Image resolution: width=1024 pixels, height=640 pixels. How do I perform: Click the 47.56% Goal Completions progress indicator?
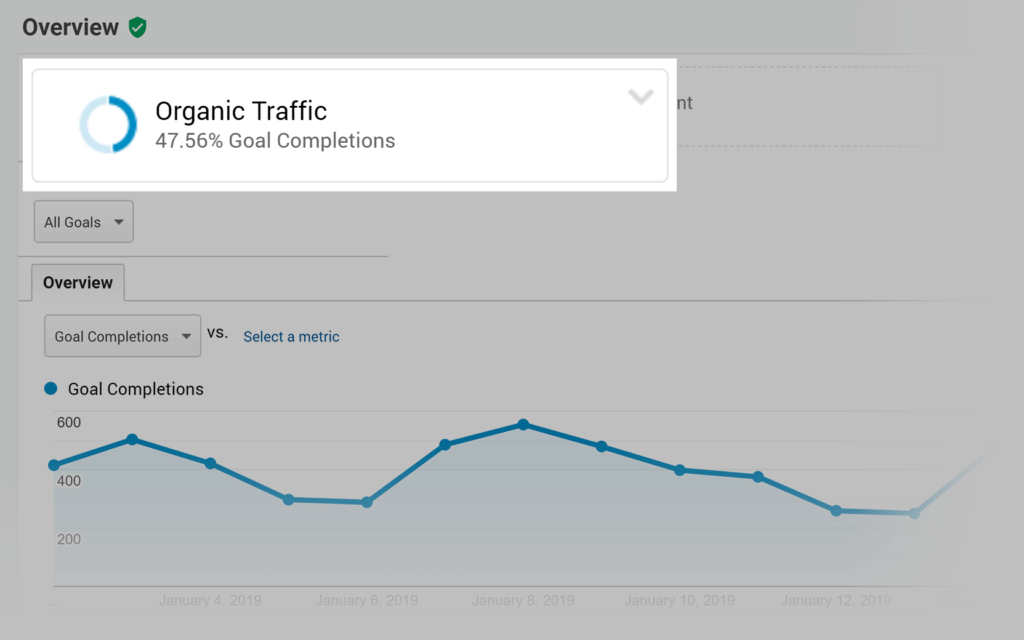(x=275, y=141)
